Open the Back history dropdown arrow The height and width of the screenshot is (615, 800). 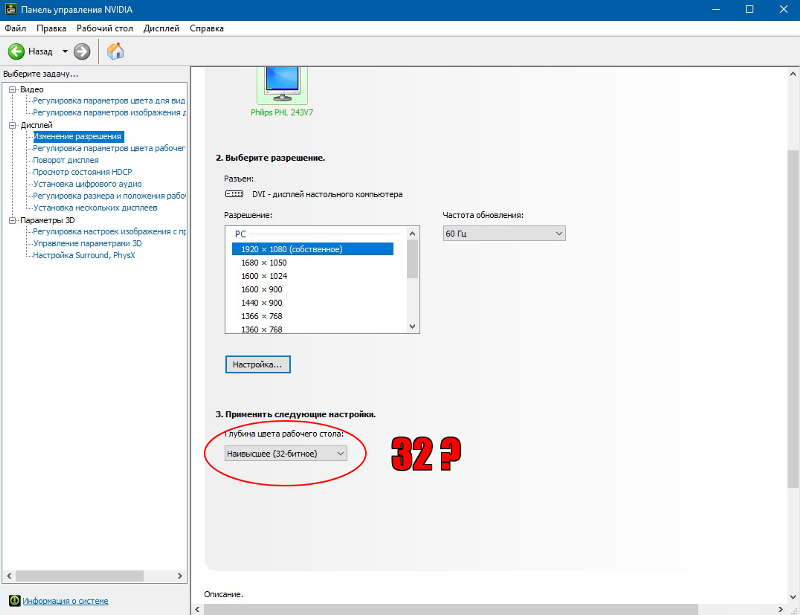click(65, 51)
